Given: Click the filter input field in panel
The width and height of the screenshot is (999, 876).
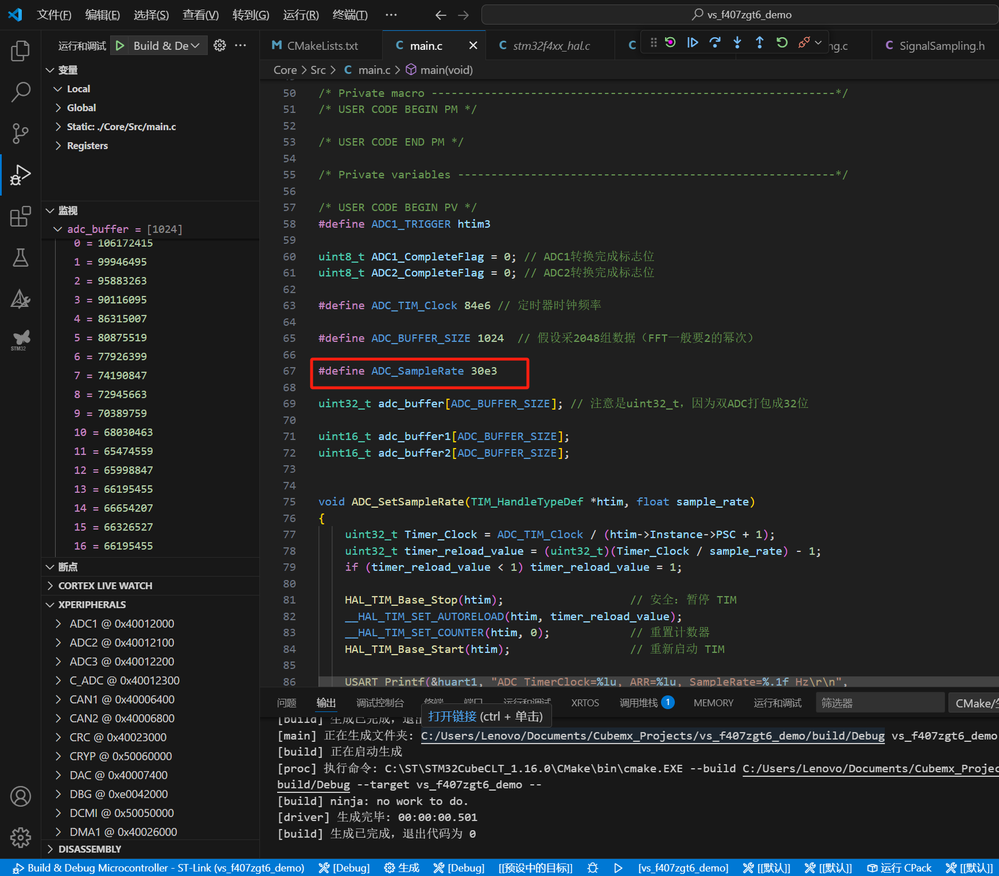Looking at the screenshot, I should click(x=880, y=703).
